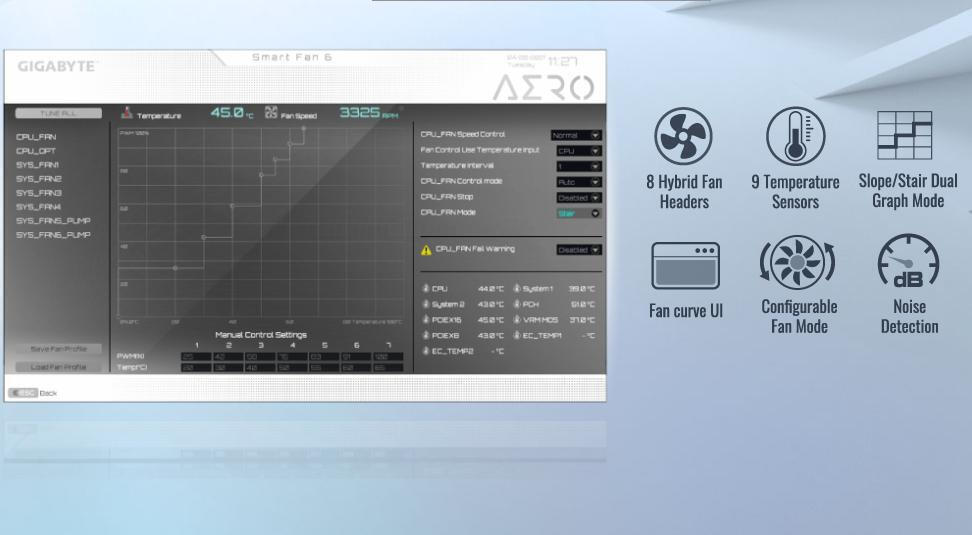Expand the Fan Control Use Temperature Input dropdown
Screen dimensions: 972x535
click(578, 151)
